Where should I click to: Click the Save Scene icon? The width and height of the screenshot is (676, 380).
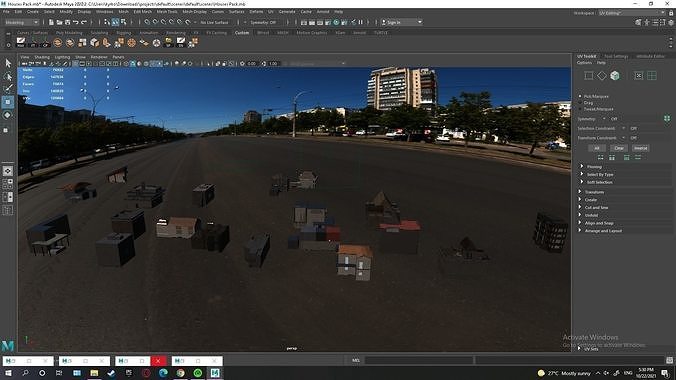tap(68, 22)
